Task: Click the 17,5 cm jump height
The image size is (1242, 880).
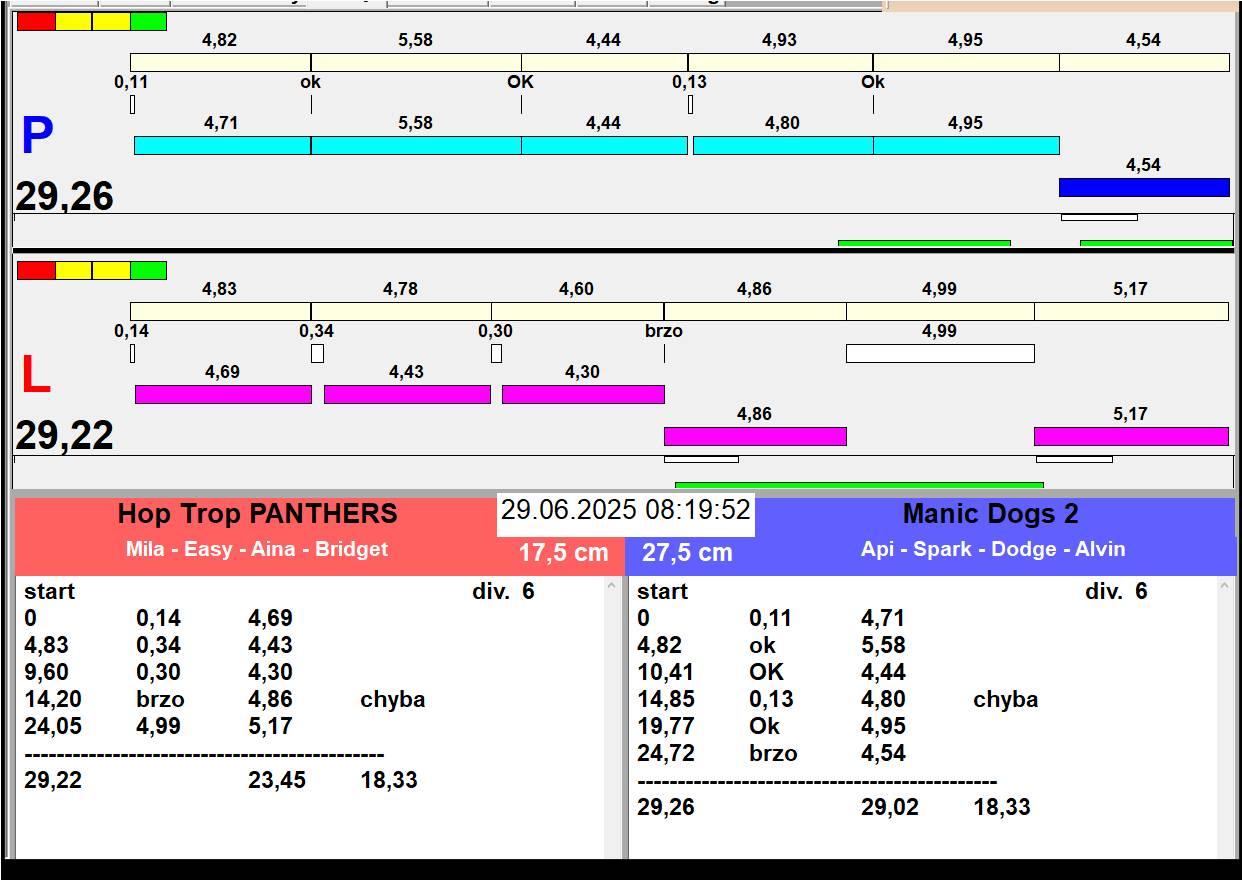Action: [x=563, y=552]
